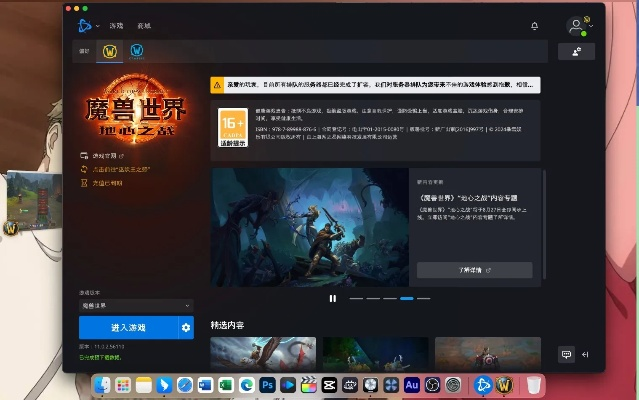The width and height of the screenshot is (639, 400).
Task: Select the World of Warcraft game tab
Action: pyautogui.click(x=110, y=52)
